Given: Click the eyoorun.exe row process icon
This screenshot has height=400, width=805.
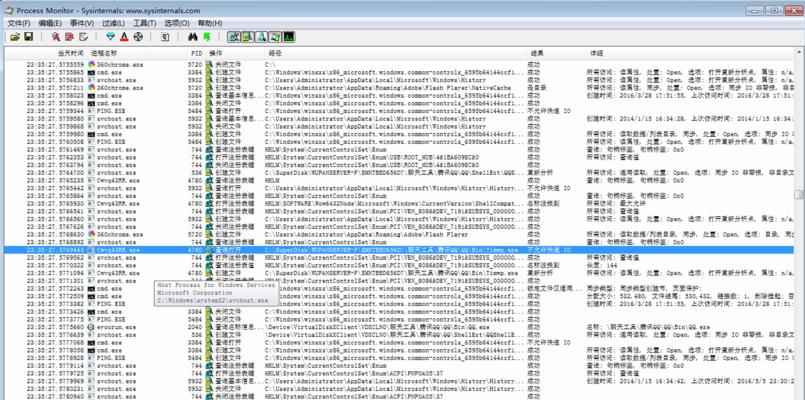Looking at the screenshot, I should [91, 327].
